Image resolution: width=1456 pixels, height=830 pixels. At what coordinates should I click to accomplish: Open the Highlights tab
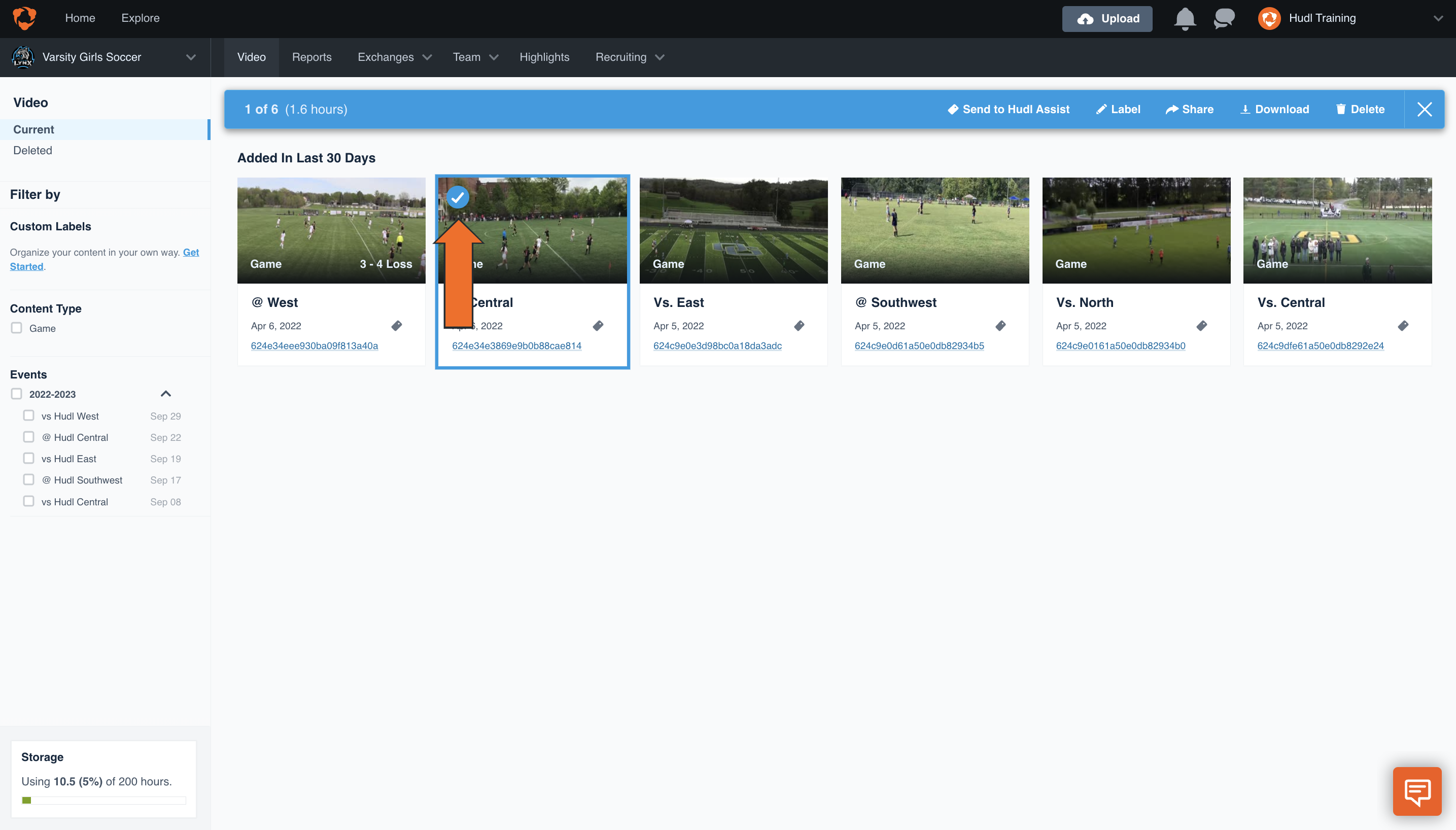(x=544, y=57)
